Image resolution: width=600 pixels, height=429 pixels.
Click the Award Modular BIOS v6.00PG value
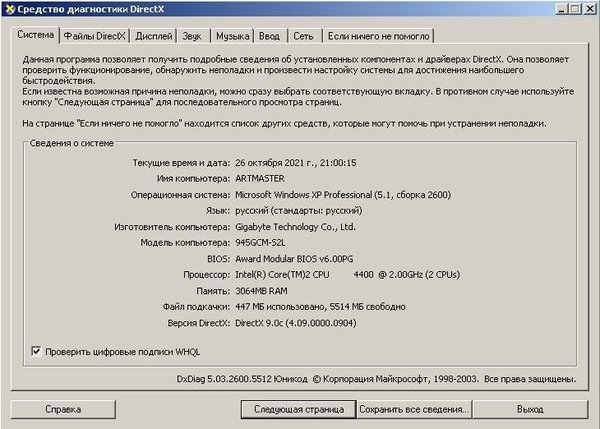click(x=294, y=259)
